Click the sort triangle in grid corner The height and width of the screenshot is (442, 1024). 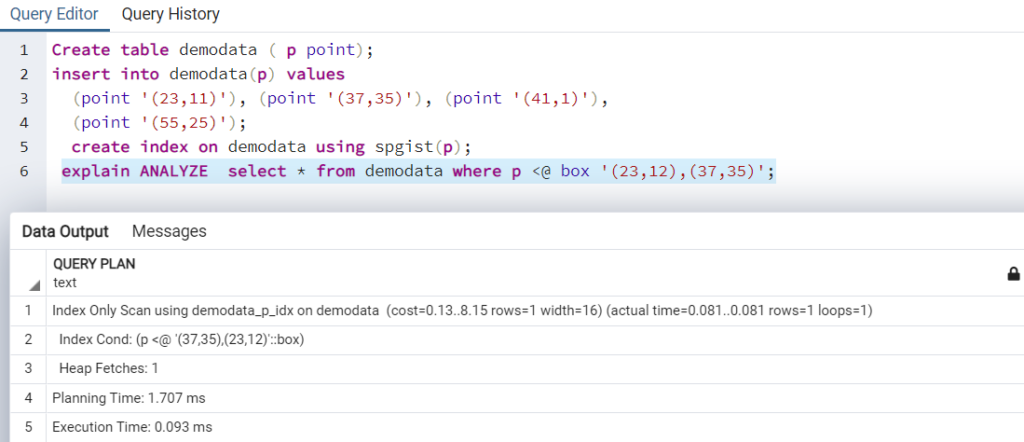point(35,285)
